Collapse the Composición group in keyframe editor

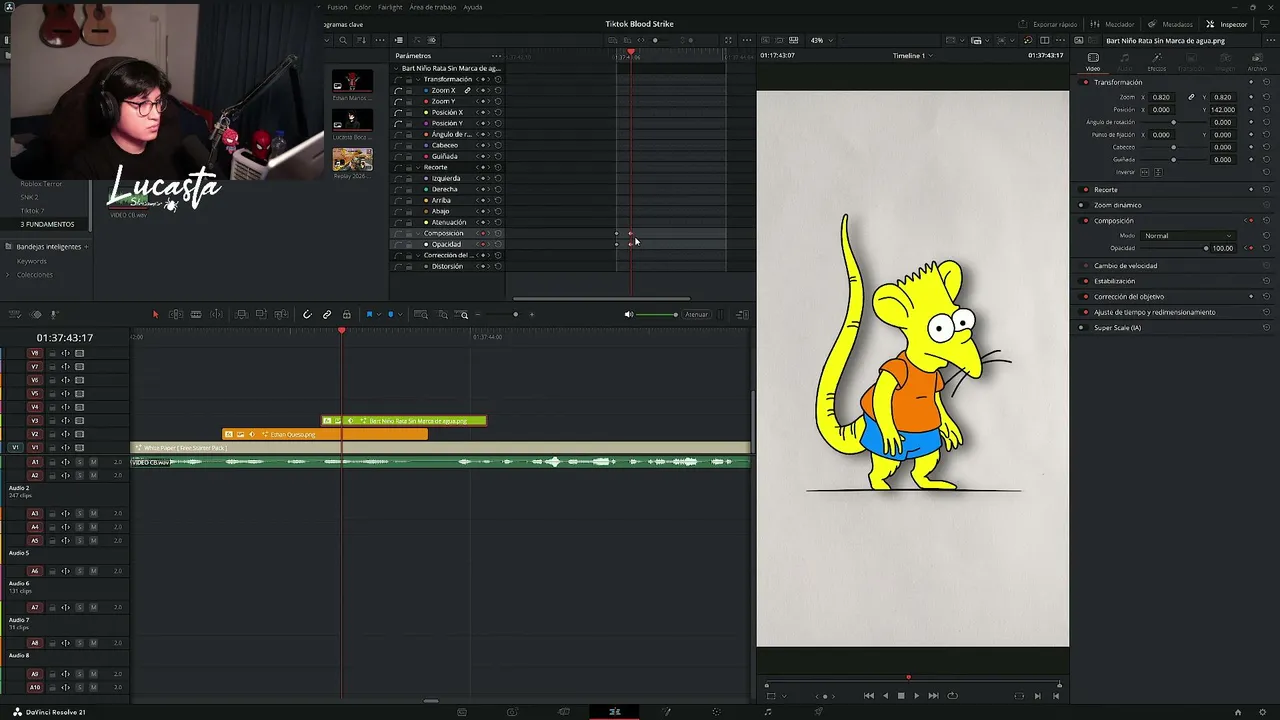coord(418,233)
